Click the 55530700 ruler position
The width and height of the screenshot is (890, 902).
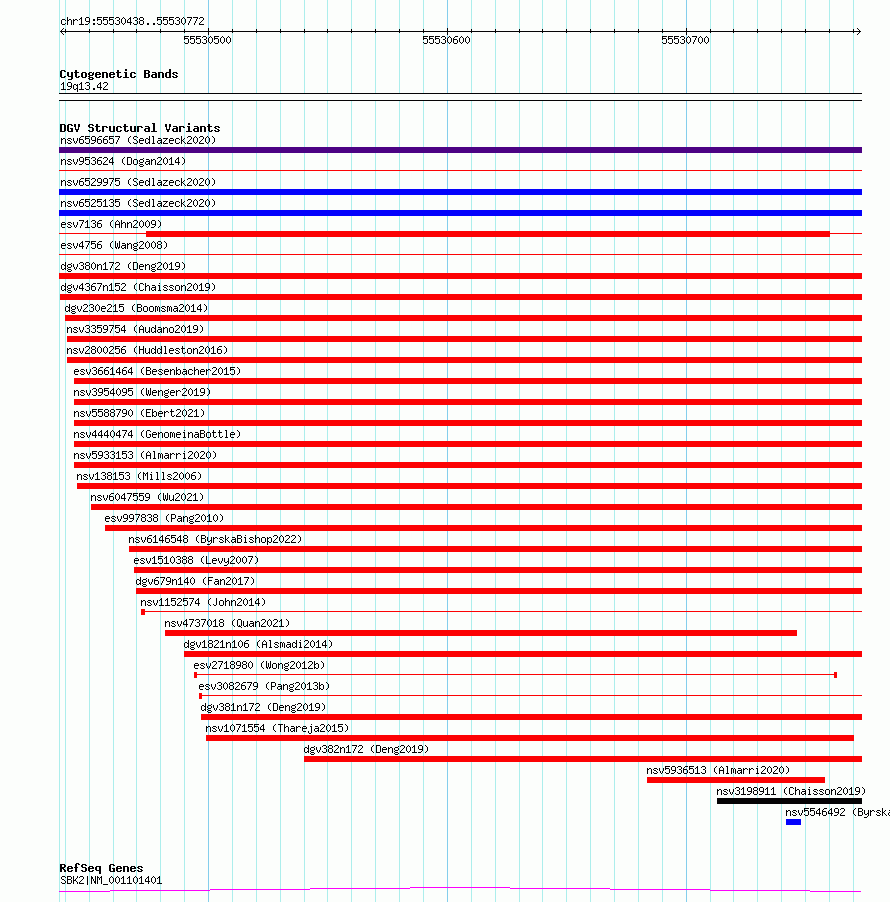pyautogui.click(x=685, y=40)
